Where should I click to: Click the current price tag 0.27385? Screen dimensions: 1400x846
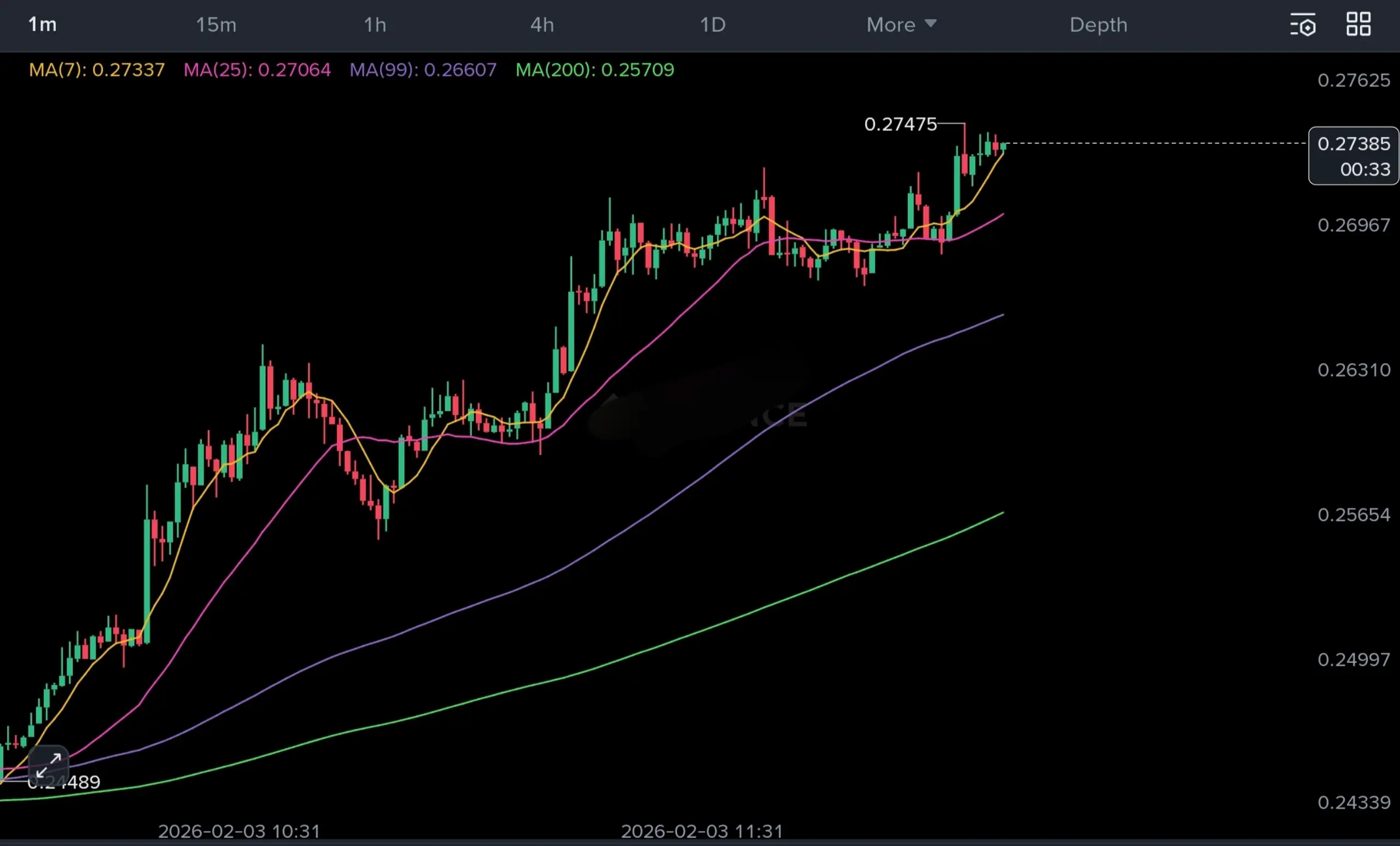pyautogui.click(x=1354, y=144)
